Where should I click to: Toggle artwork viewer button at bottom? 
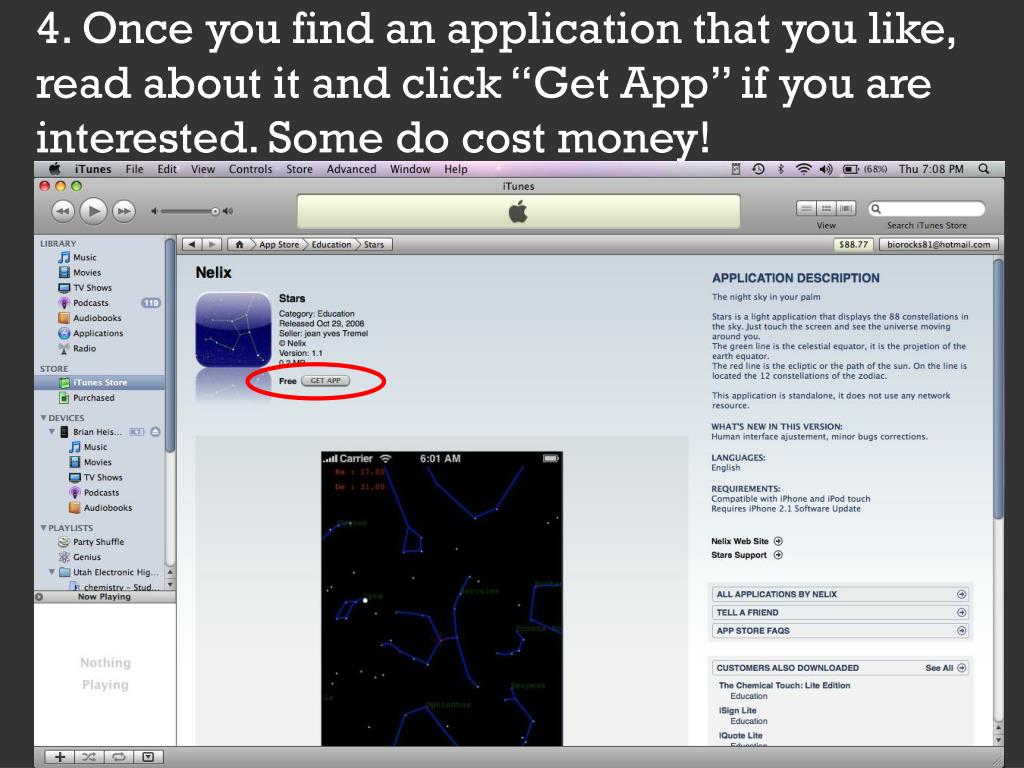(148, 757)
